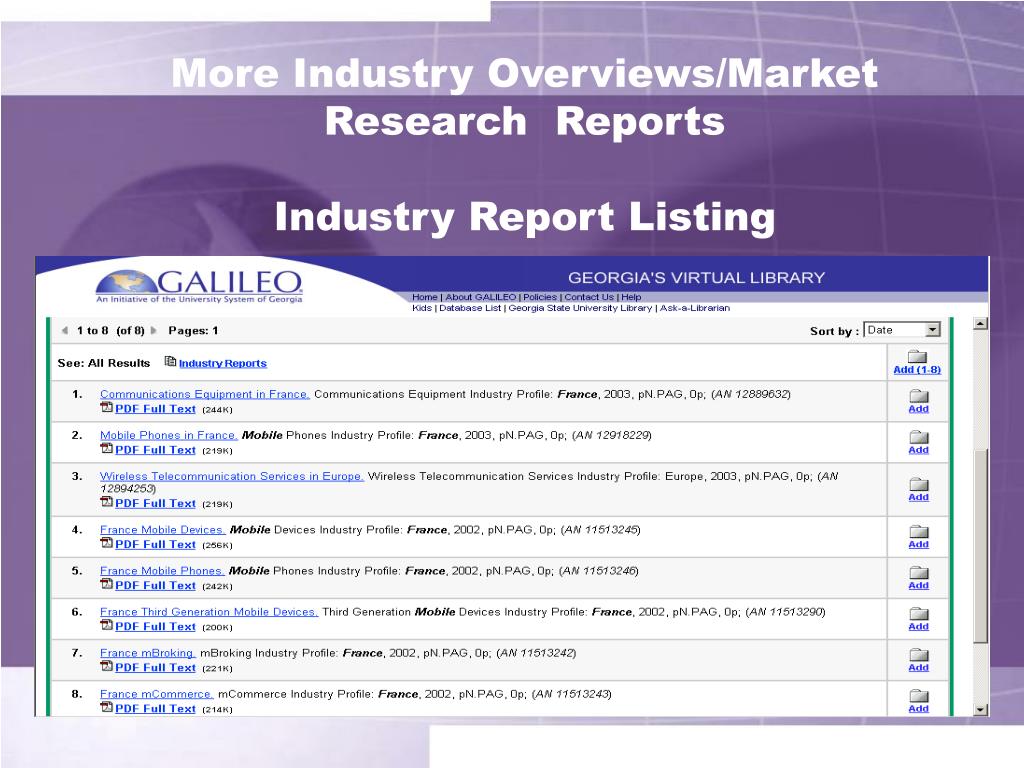Open PDF Full Text (244K) for result 1
1024x768 pixels.
pyautogui.click(x=155, y=409)
